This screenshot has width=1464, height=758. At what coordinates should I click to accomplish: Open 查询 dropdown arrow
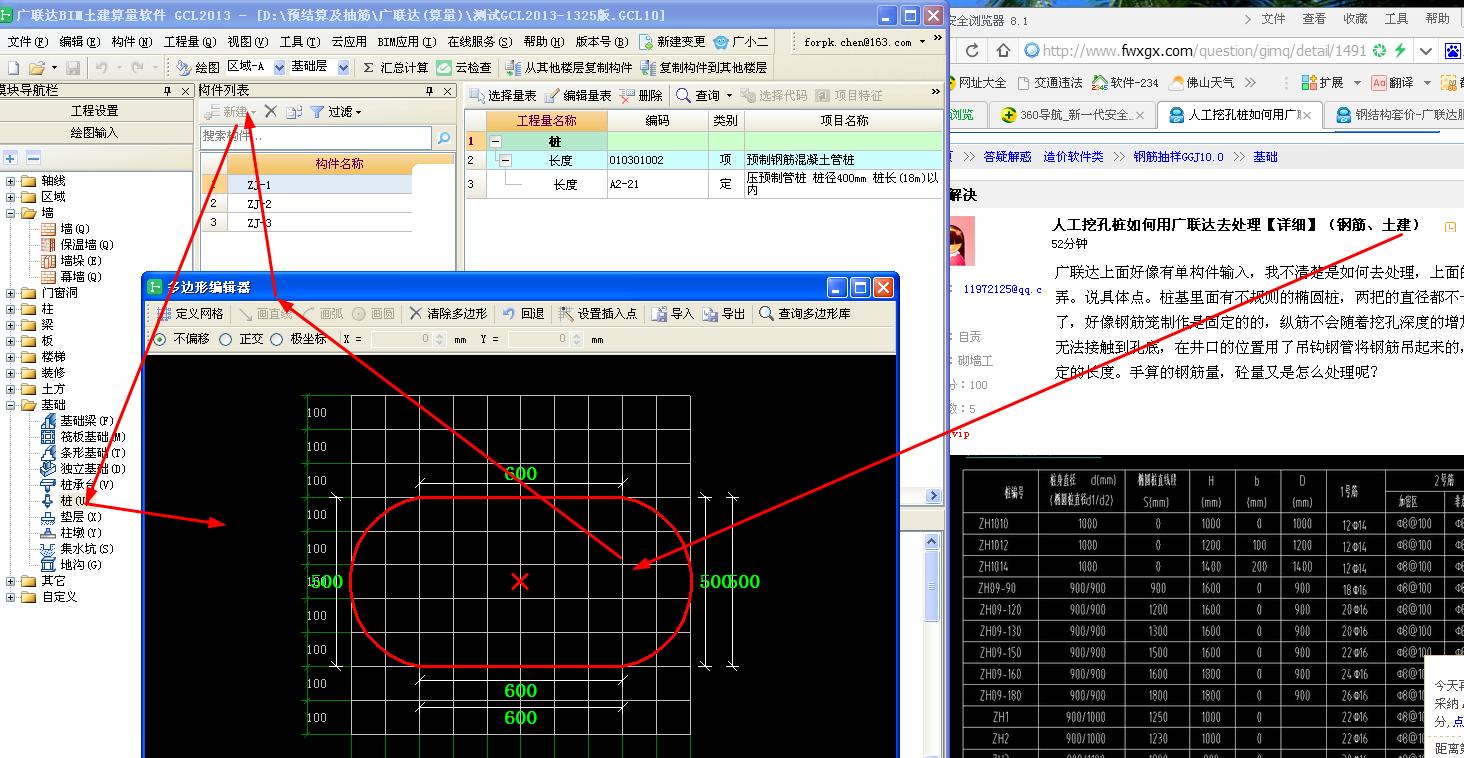(x=729, y=95)
